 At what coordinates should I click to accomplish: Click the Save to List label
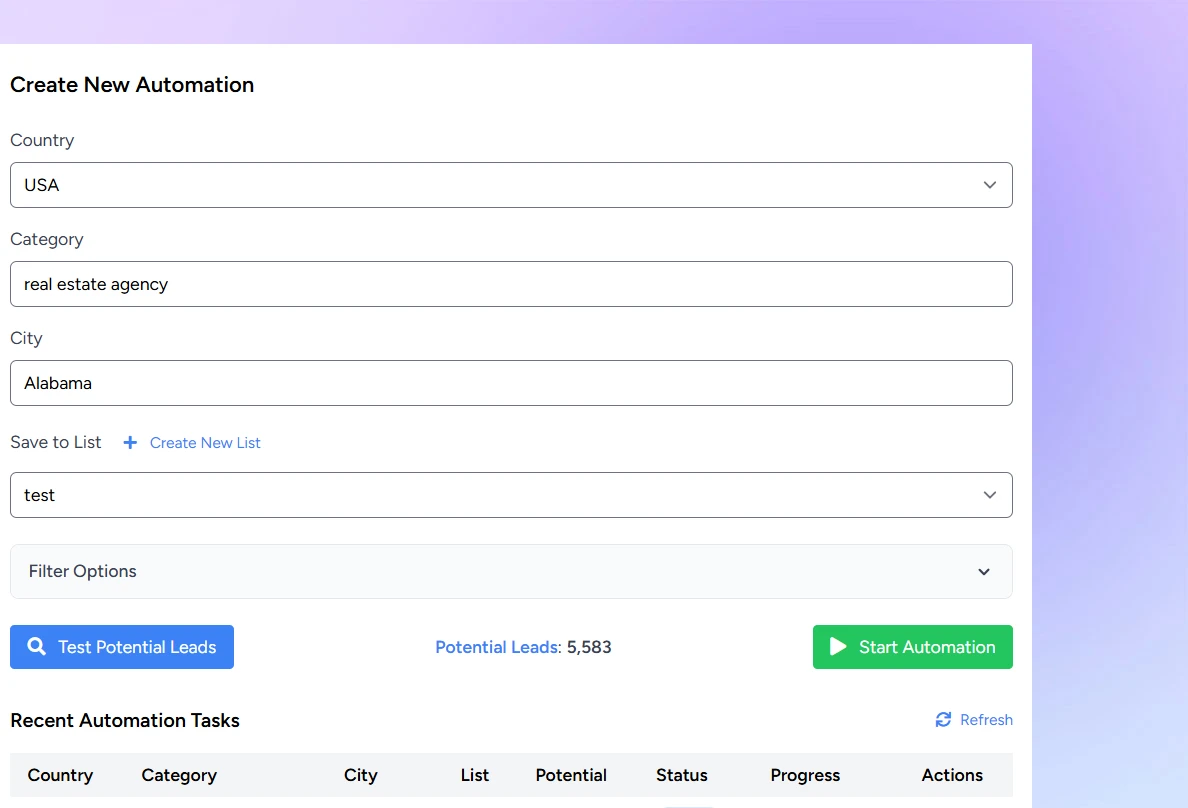pyautogui.click(x=55, y=442)
